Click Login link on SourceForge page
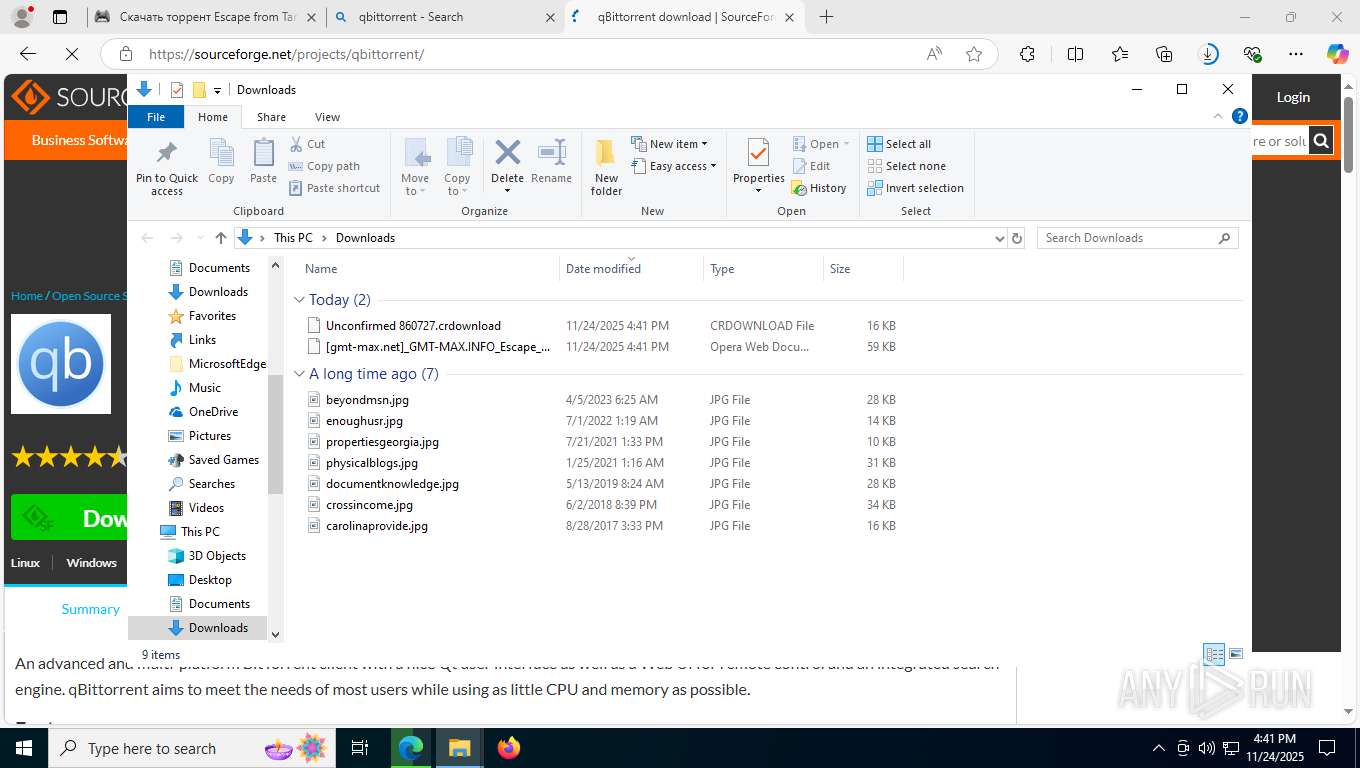The image size is (1360, 768). click(x=1293, y=97)
